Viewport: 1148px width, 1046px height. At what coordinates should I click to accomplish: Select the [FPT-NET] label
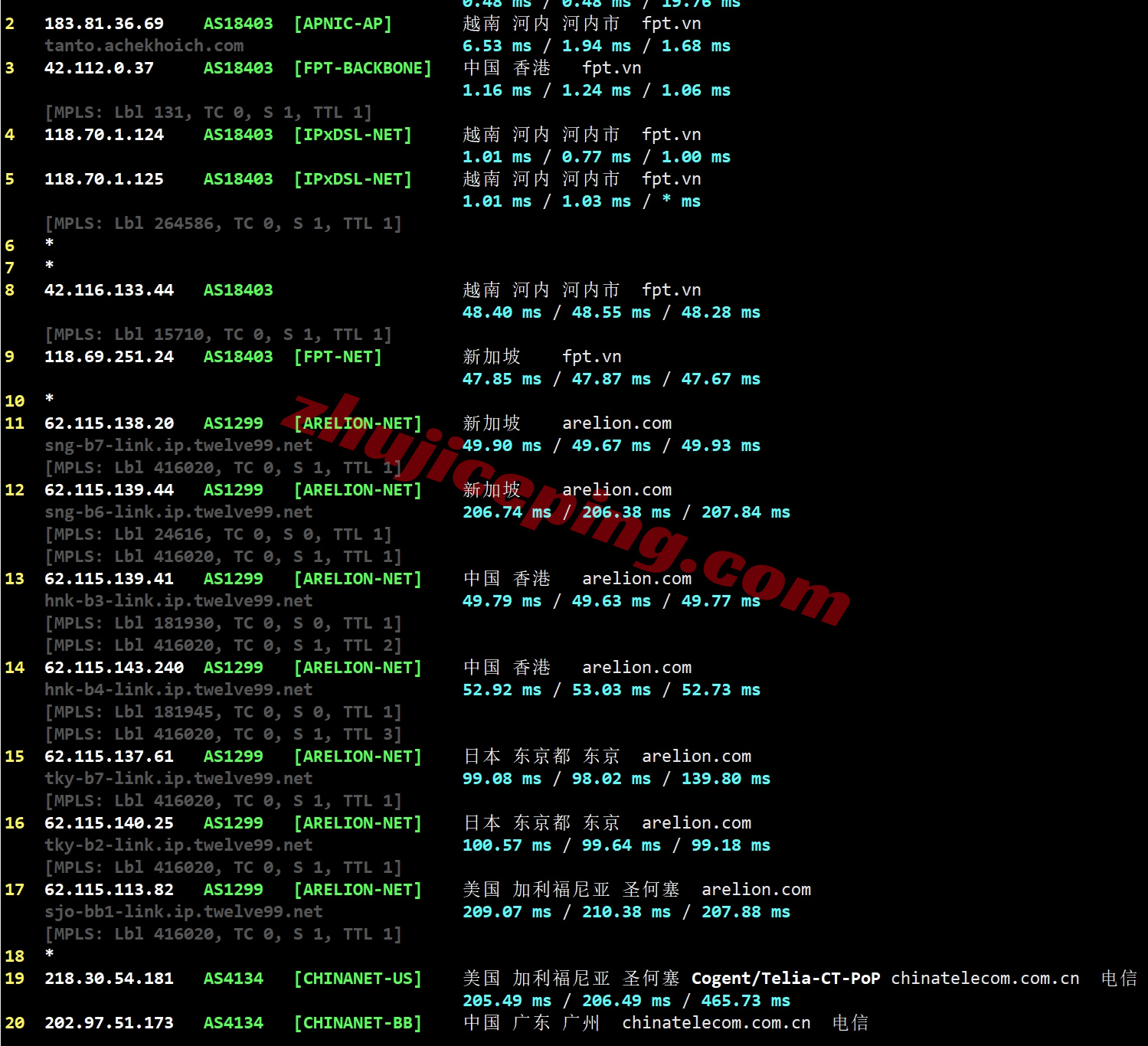point(338,357)
